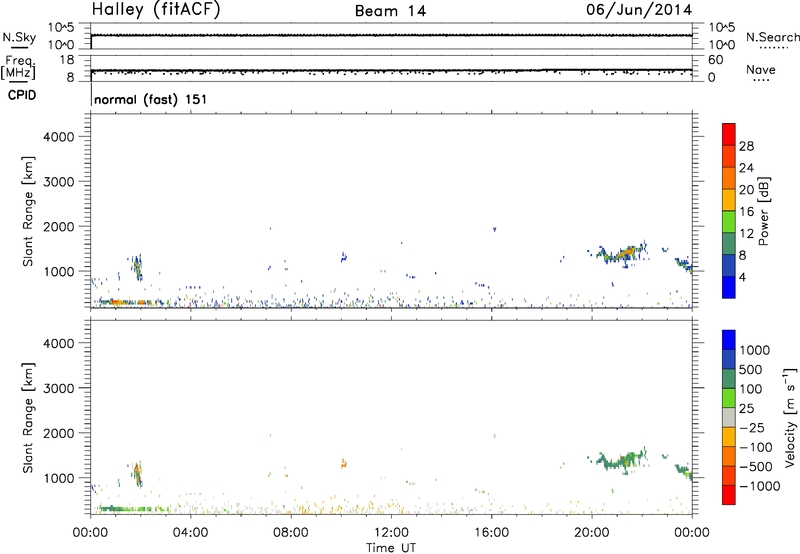
Task: Click the '500' value on Velocity colorbar
Action: pyautogui.click(x=751, y=370)
